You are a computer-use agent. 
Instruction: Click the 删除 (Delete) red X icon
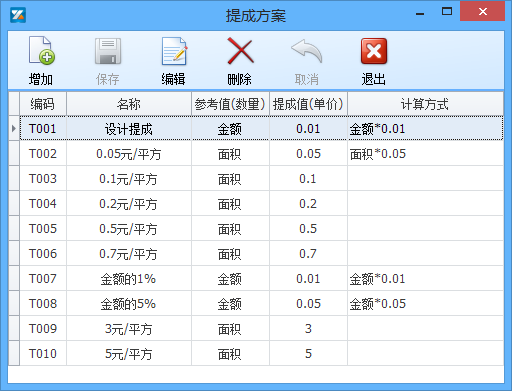240,51
